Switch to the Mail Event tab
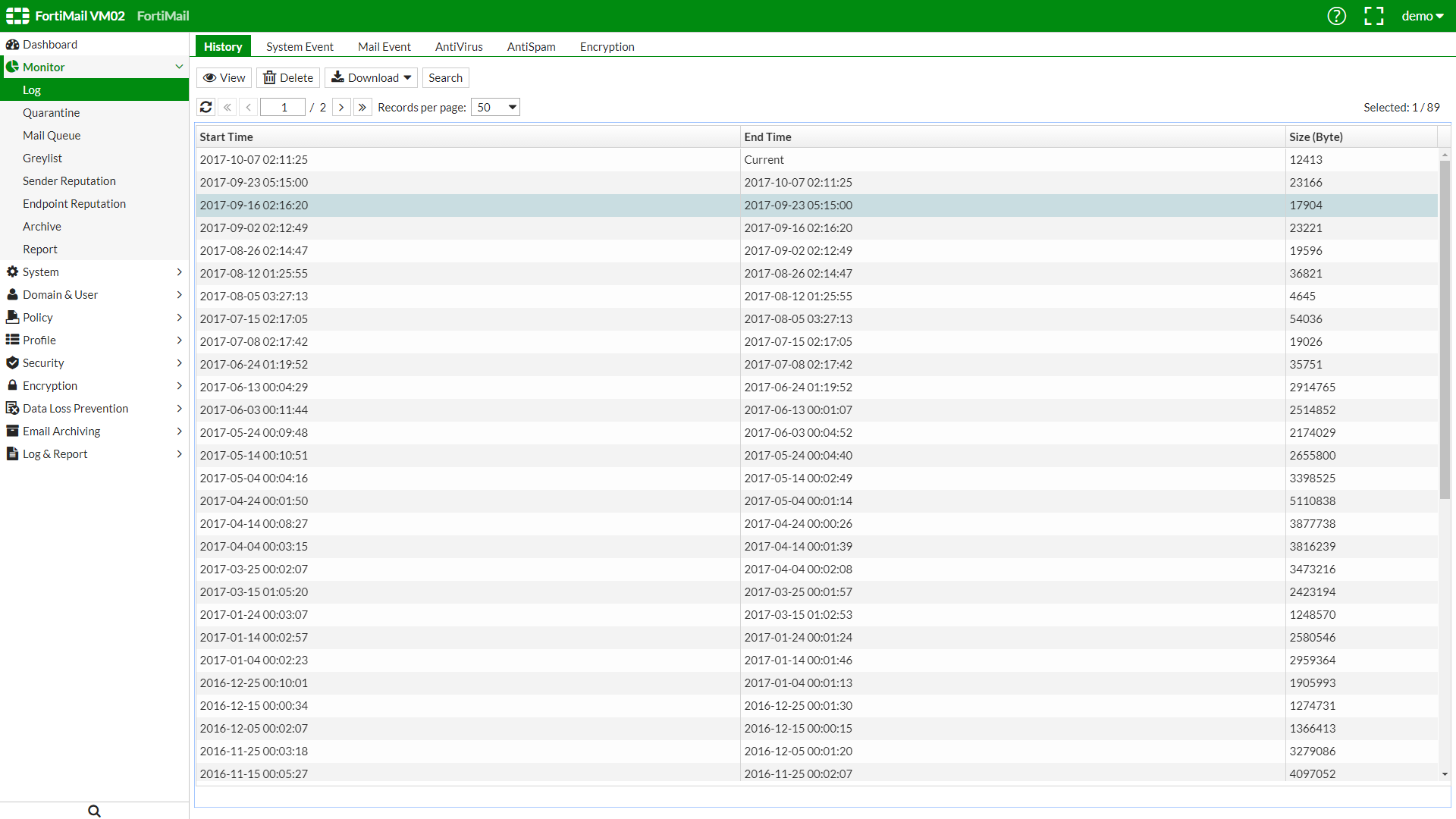This screenshot has width=1456, height=819. 384,46
